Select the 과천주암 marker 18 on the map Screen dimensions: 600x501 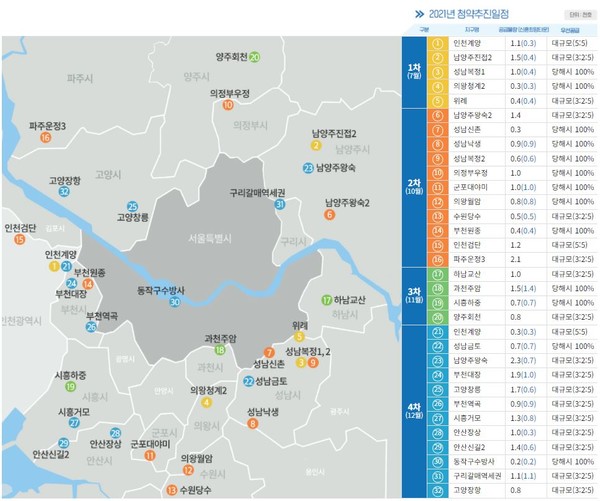220,349
